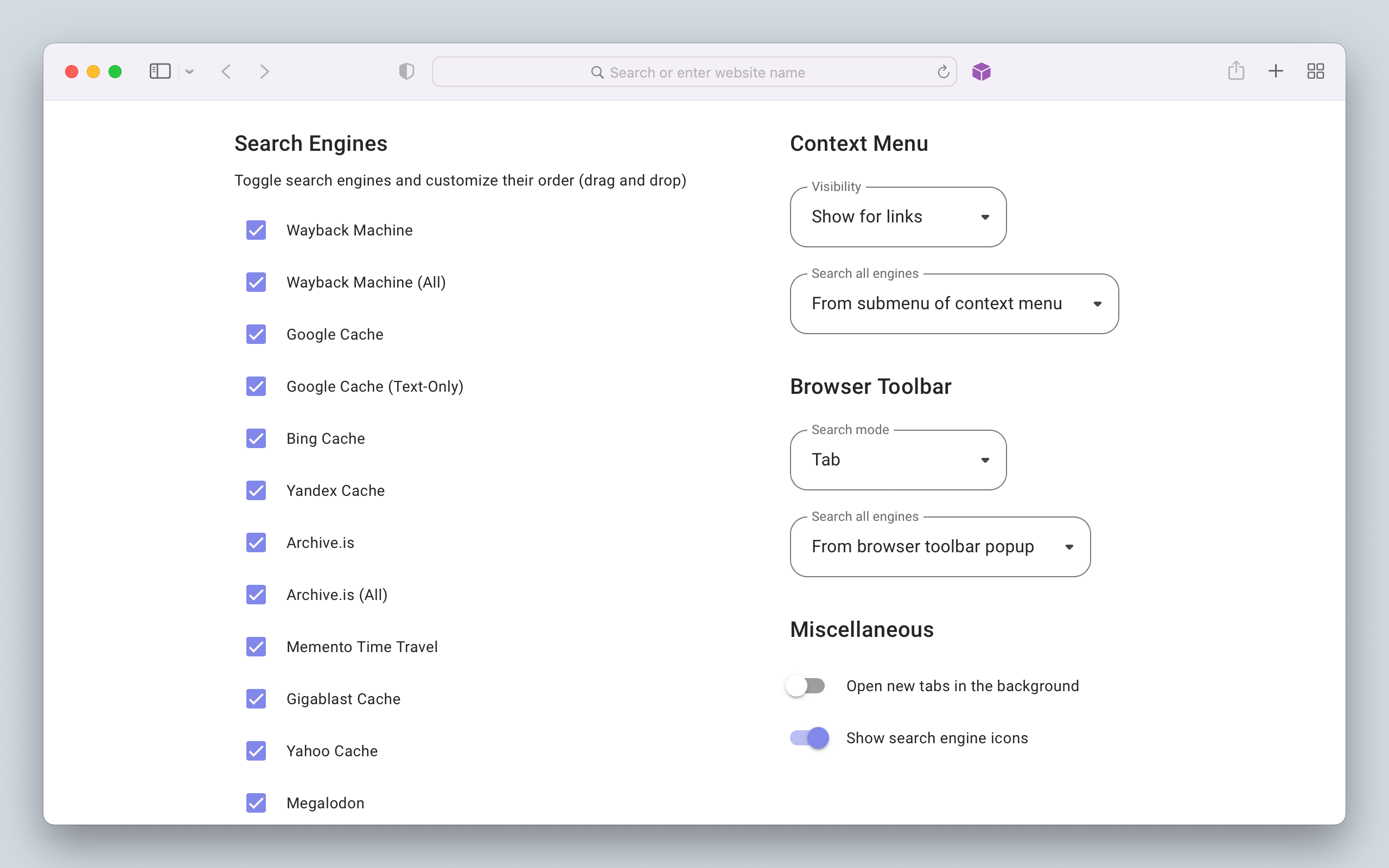Open a new tab with plus icon
This screenshot has height=868, width=1389.
(x=1276, y=71)
